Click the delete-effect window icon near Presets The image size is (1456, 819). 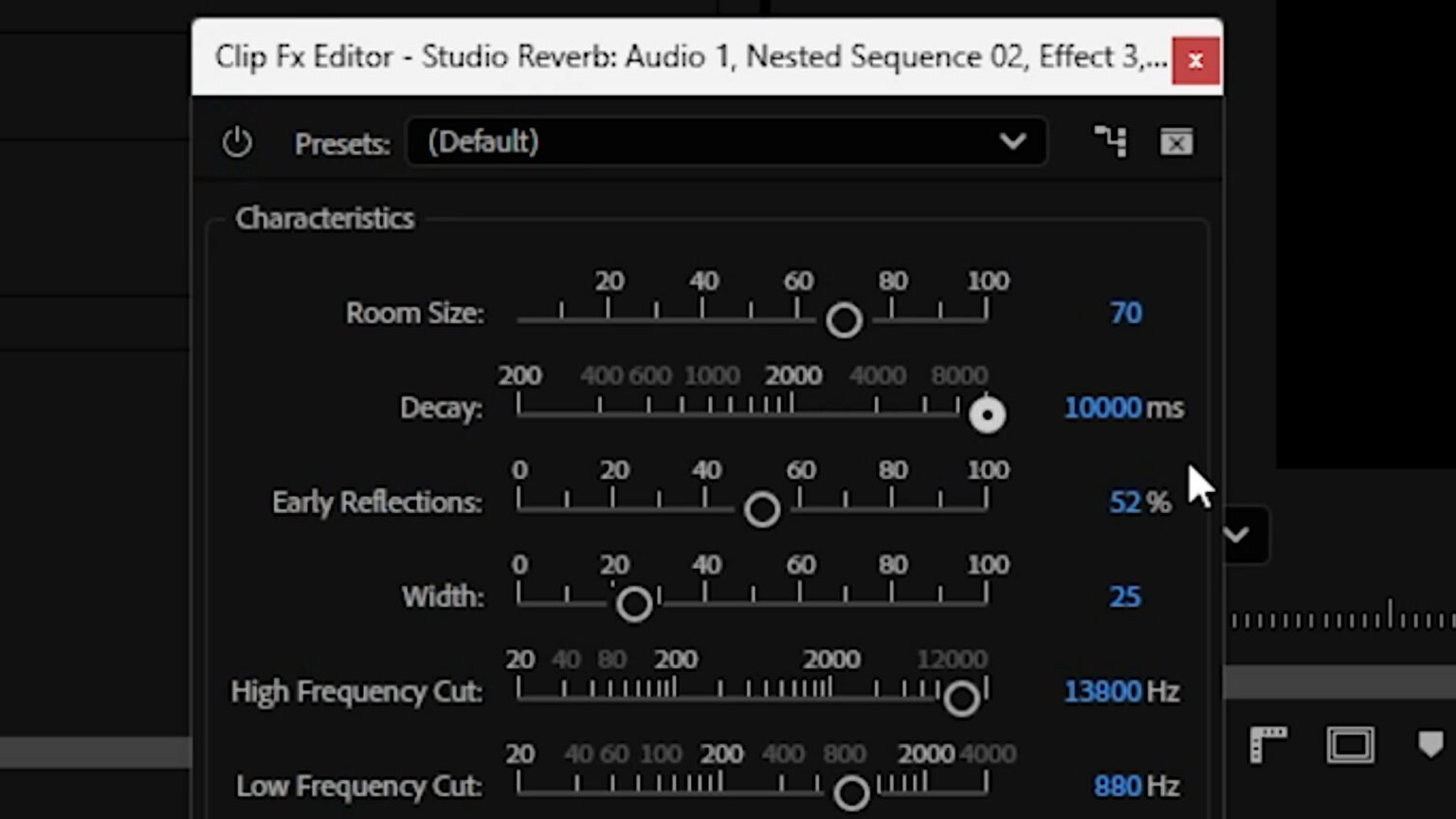(x=1176, y=142)
